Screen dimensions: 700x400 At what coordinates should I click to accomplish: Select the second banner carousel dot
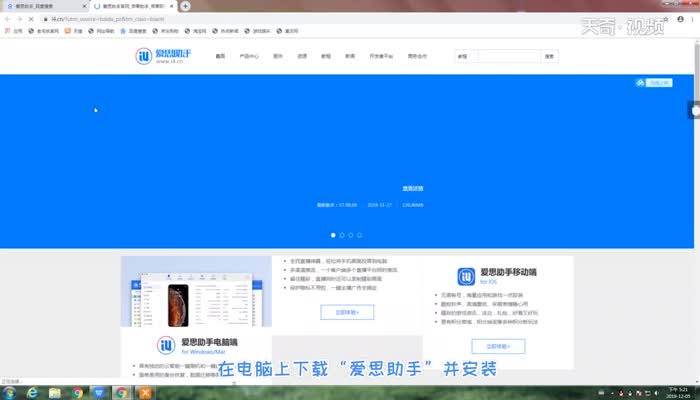(x=342, y=235)
